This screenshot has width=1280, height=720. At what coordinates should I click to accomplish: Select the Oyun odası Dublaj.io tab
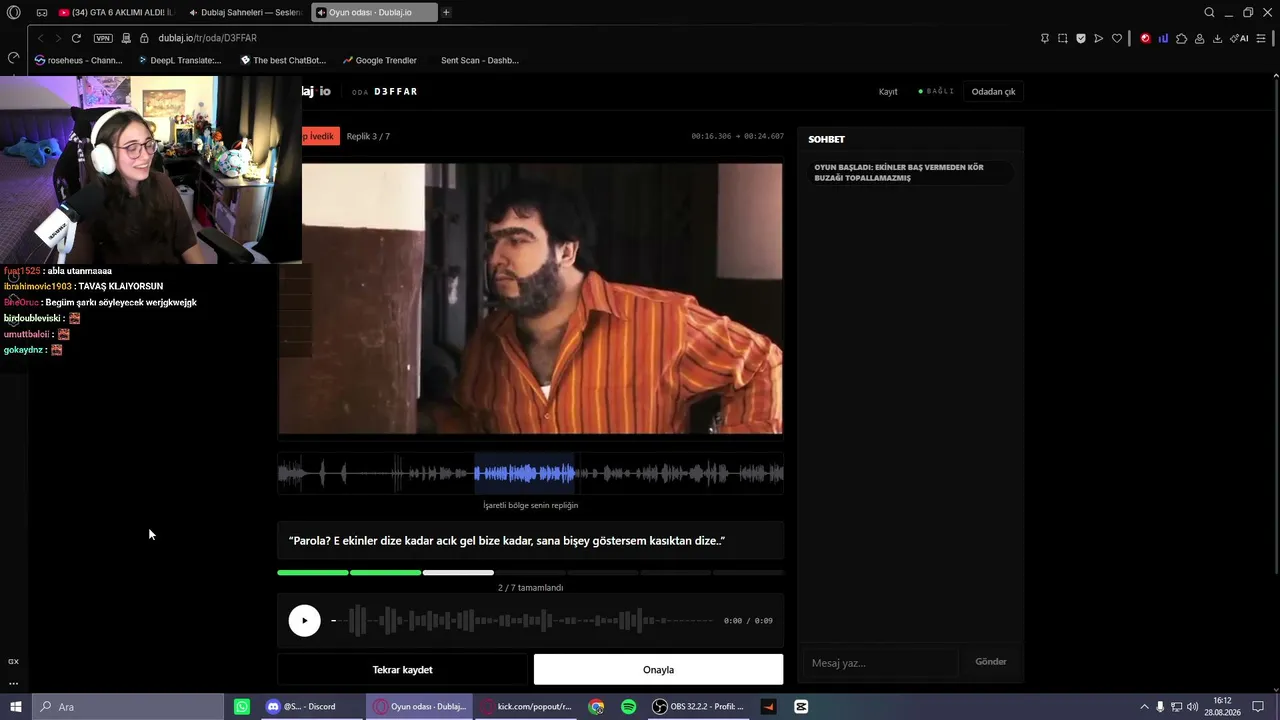click(374, 12)
